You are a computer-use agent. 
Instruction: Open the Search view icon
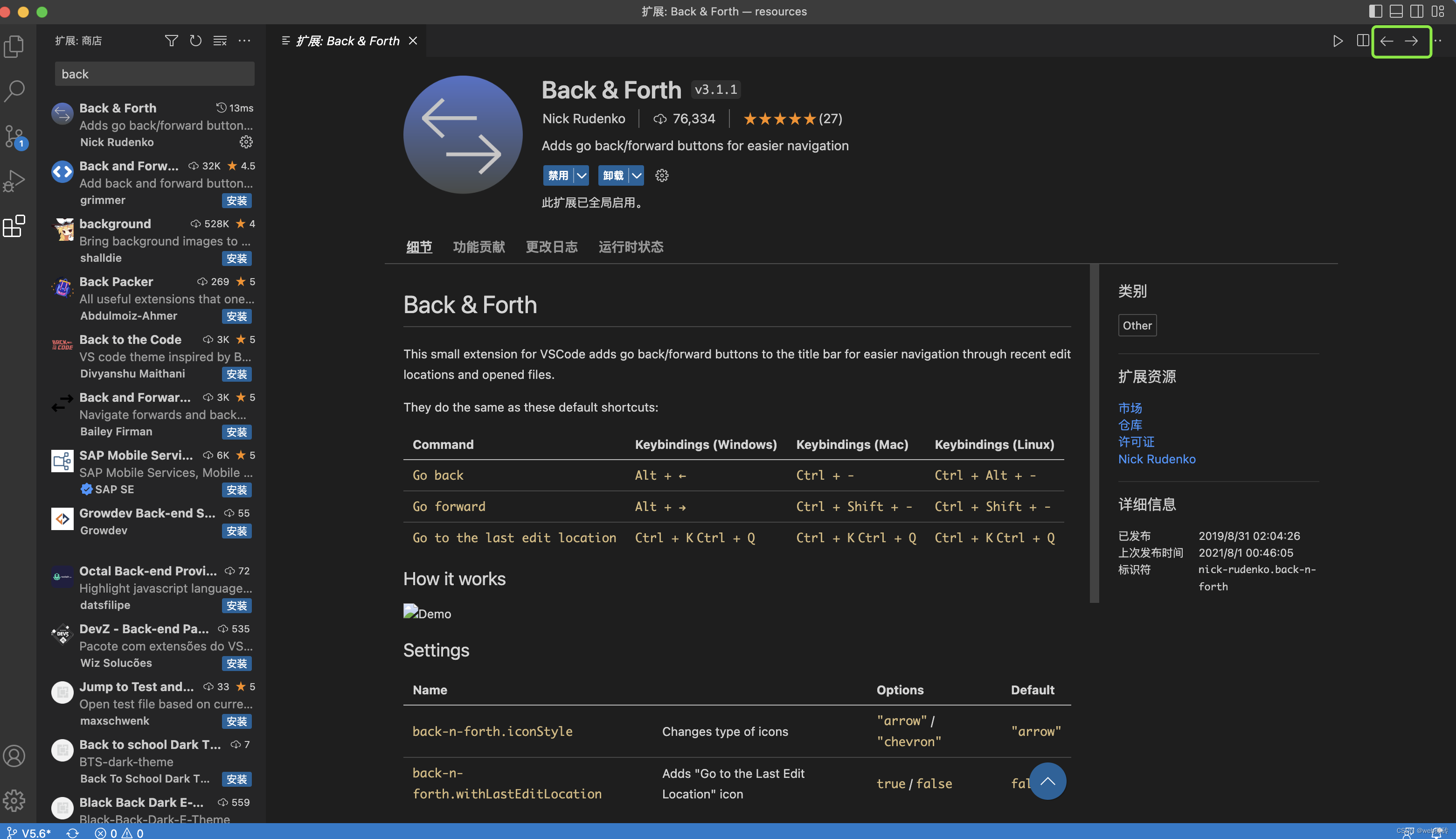[14, 91]
